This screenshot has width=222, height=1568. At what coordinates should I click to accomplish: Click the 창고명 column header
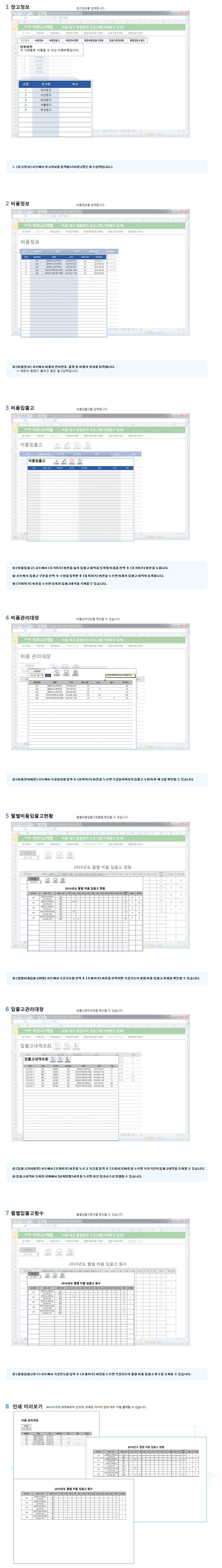(x=46, y=84)
